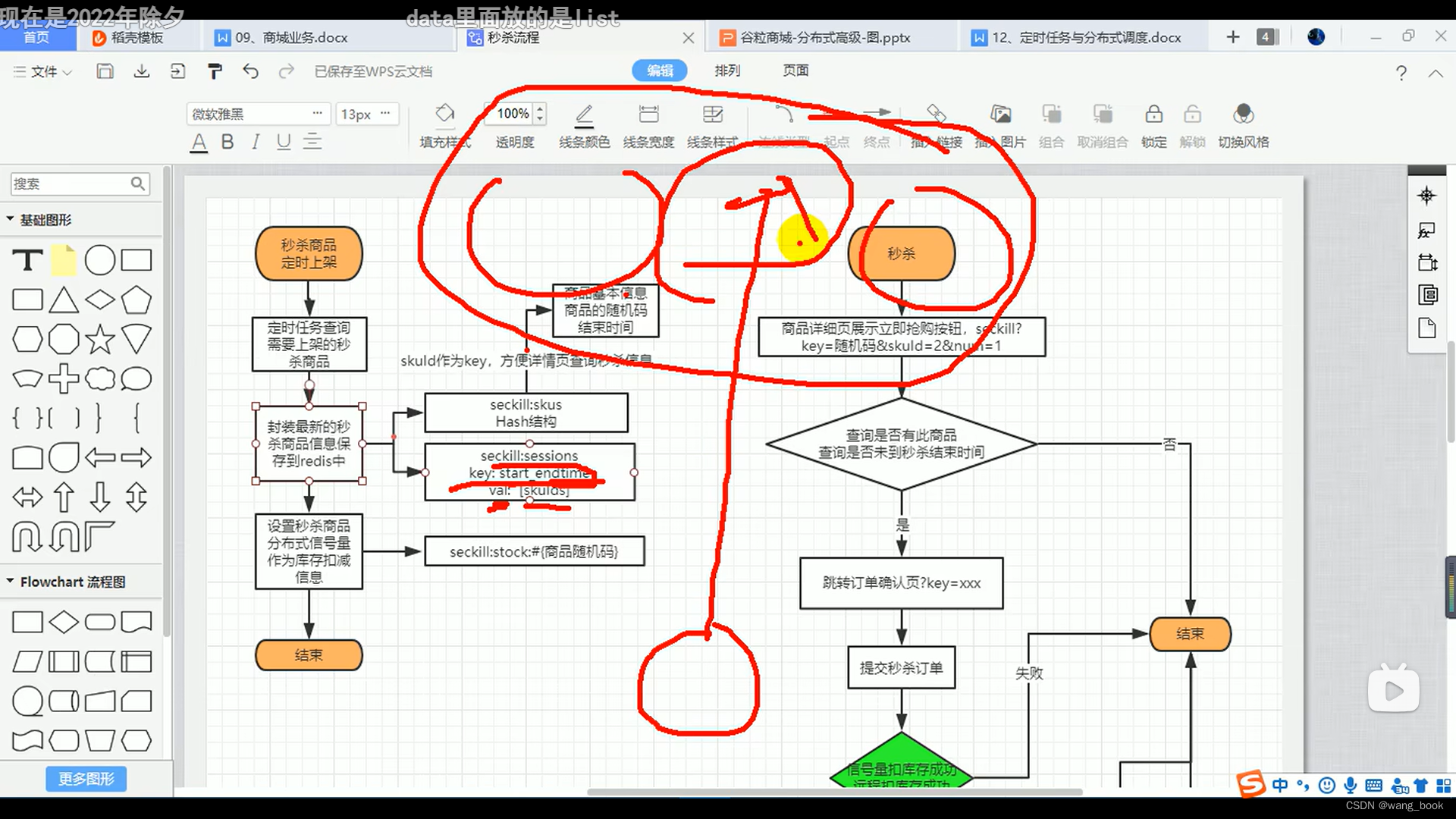Click the text font color A button

199,142
